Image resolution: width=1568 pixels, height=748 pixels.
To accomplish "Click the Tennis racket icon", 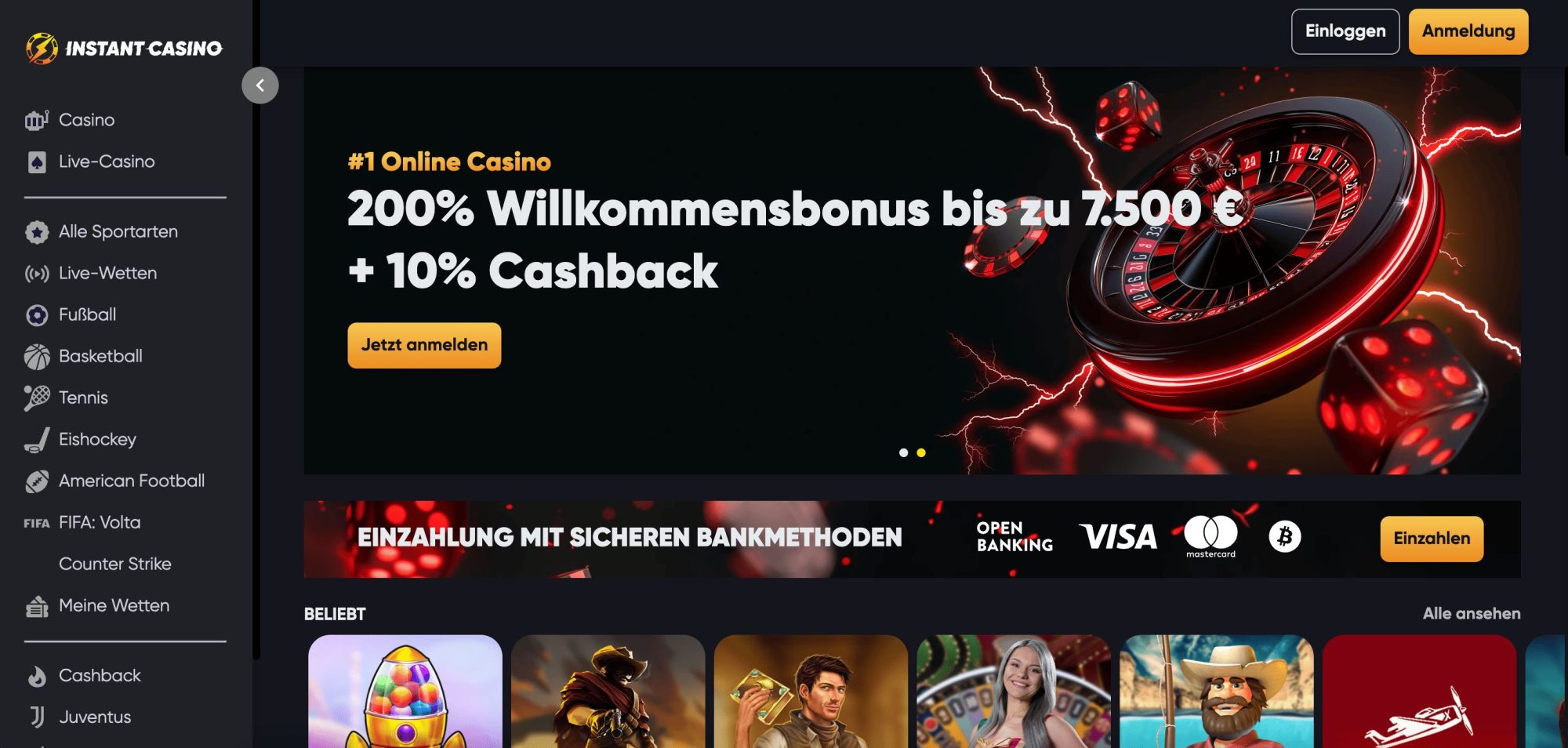I will coord(37,398).
